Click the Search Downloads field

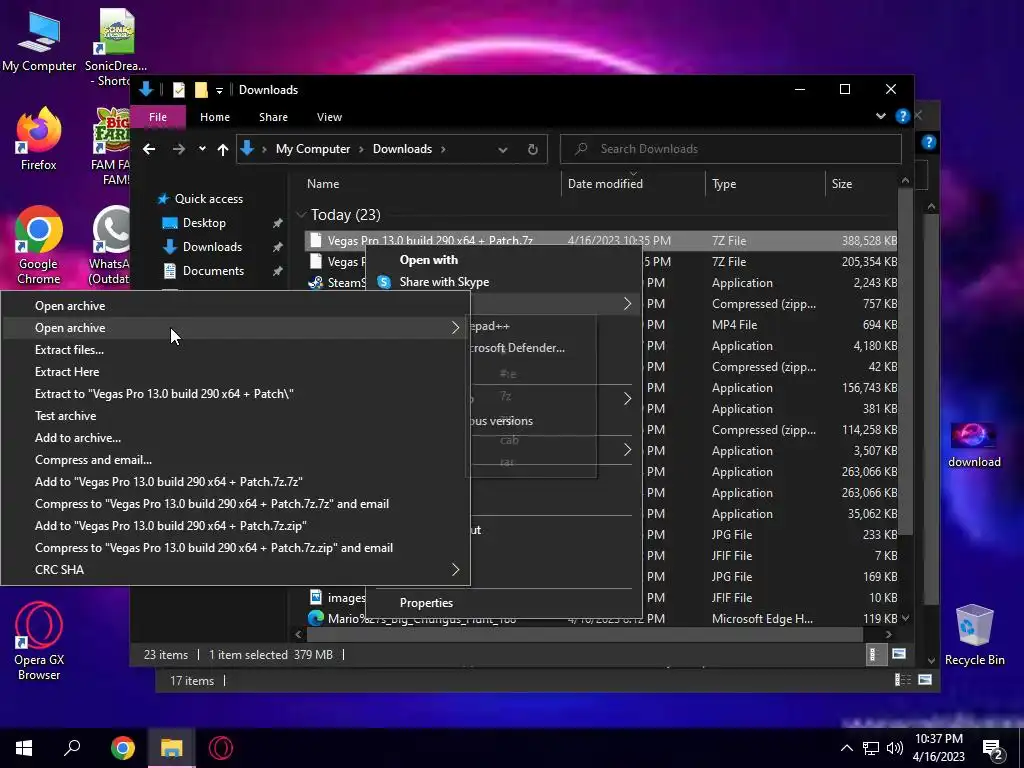[x=731, y=149]
